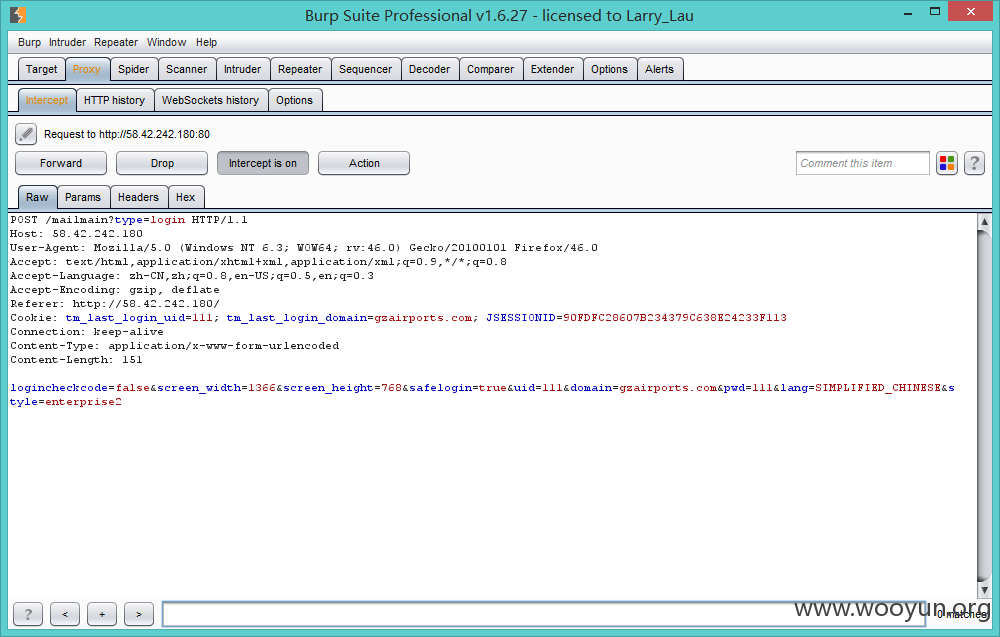Open the WebSockets history sub-tab
Viewport: 1000px width, 637px height.
pyautogui.click(x=210, y=100)
